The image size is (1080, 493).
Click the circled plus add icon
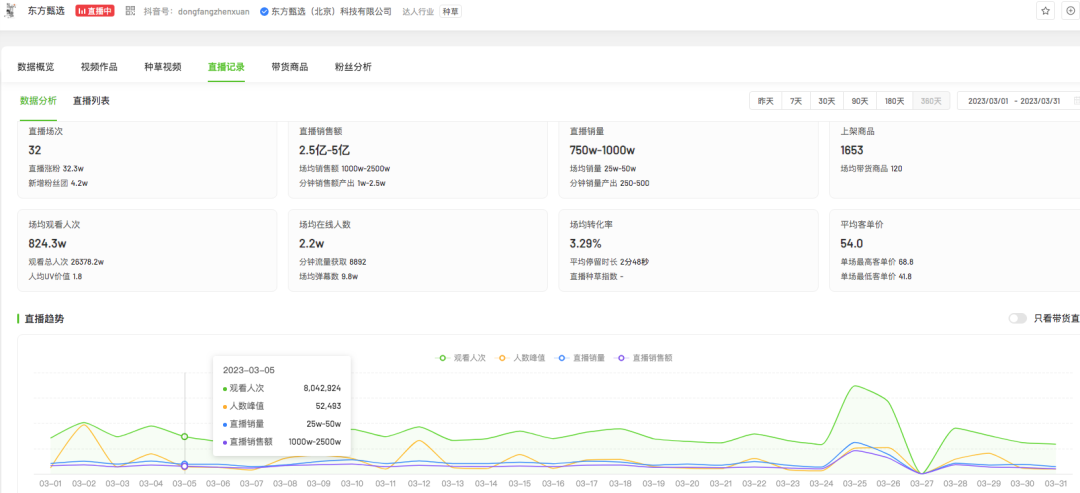pos(1072,11)
